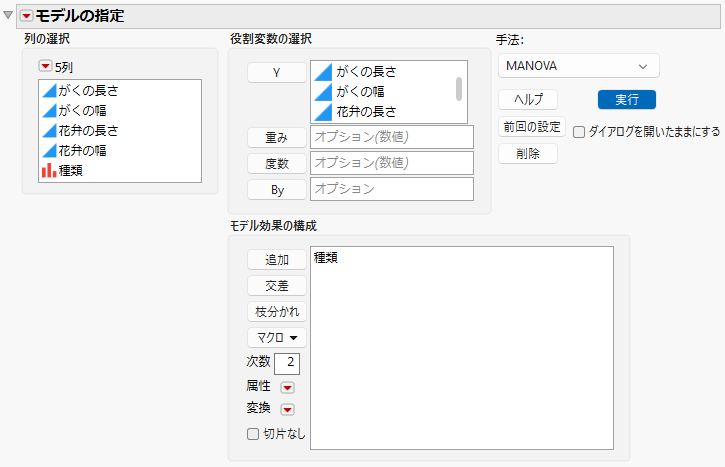Assign the Y role button
Screen dimensions: 725x467
(x=276, y=73)
